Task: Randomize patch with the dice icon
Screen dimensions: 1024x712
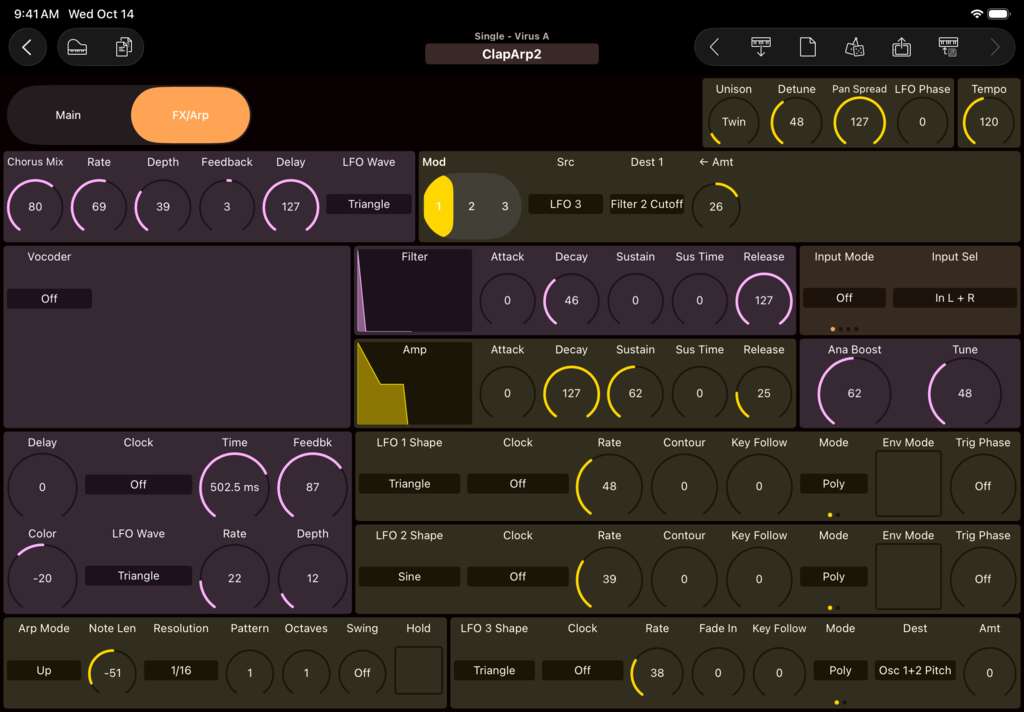Action: [855, 47]
